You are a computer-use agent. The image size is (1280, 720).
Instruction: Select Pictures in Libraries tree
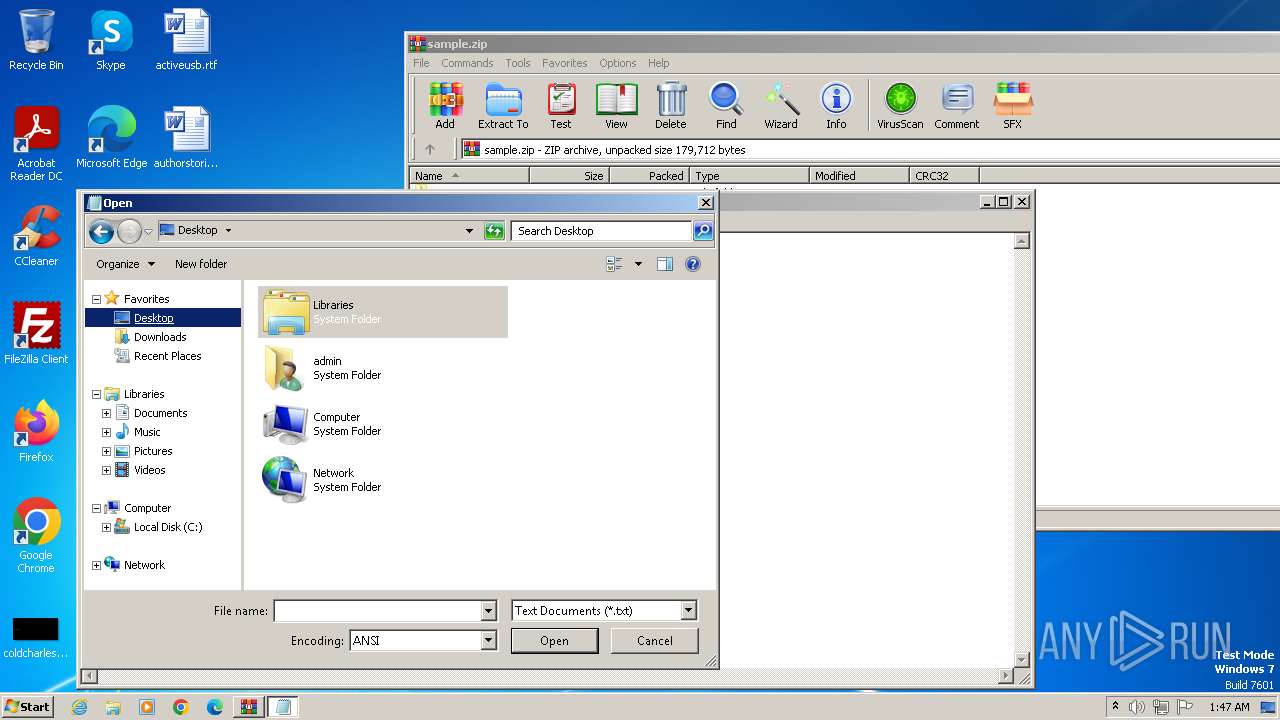(153, 451)
